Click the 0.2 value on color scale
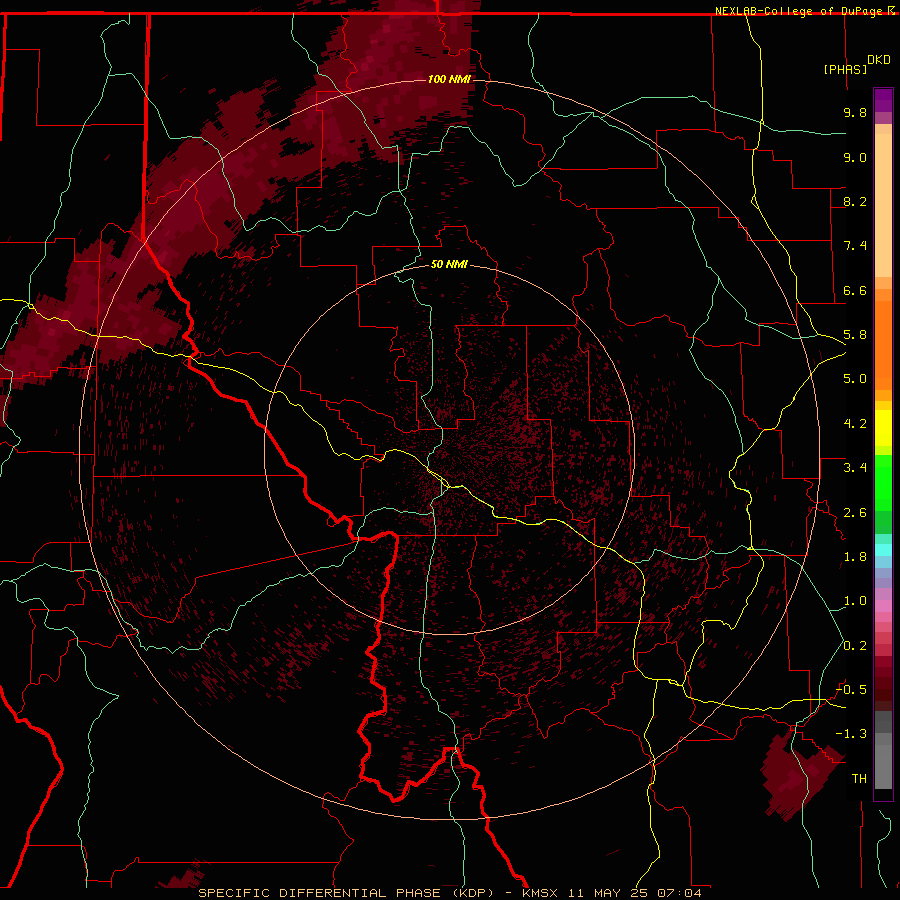The image size is (900, 900). click(x=855, y=646)
